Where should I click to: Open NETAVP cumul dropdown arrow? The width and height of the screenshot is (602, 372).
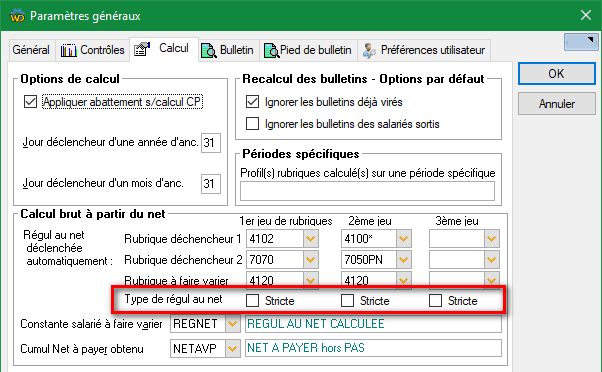233,349
